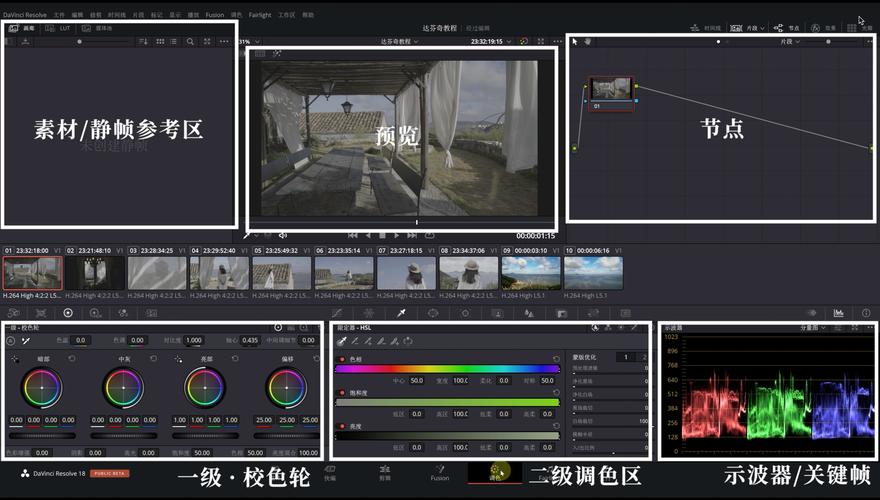Toggle bypass color grades icon in viewer
The image size is (880, 500).
click(524, 42)
